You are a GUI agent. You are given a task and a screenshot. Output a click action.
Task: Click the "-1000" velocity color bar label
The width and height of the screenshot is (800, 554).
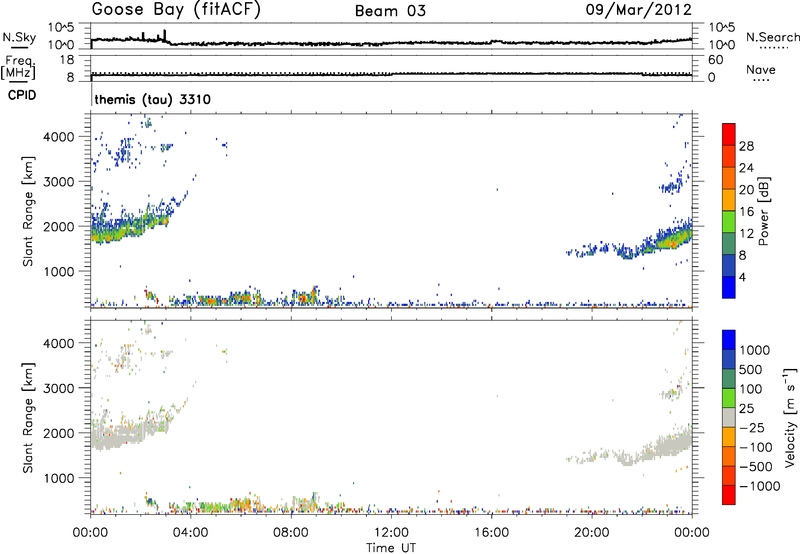(760, 486)
